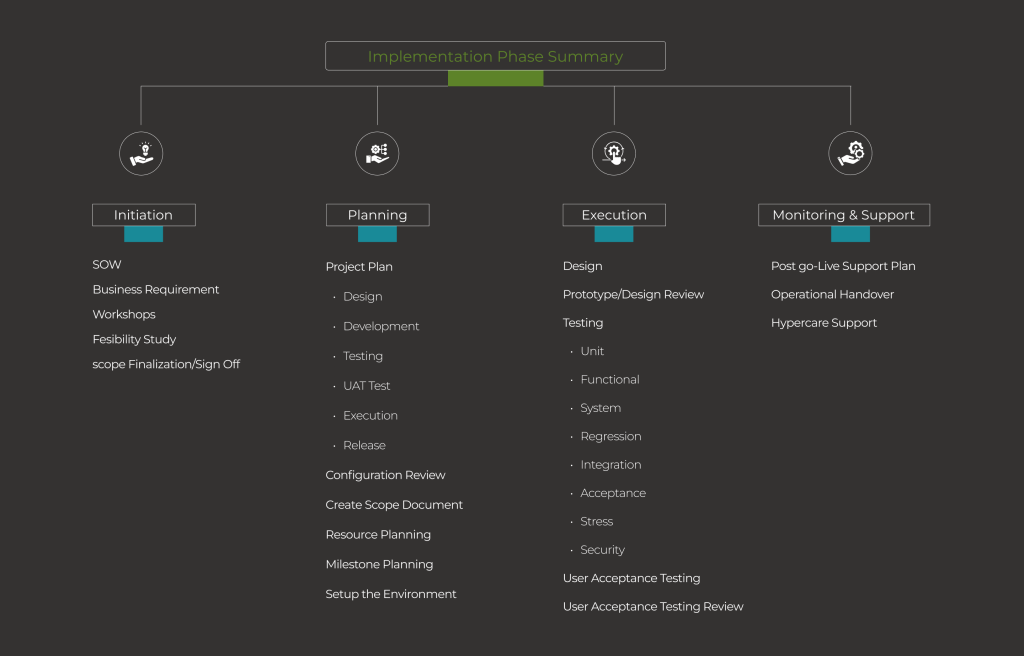Click the teal accent bar under Execution
The height and width of the screenshot is (656, 1024).
(x=613, y=233)
